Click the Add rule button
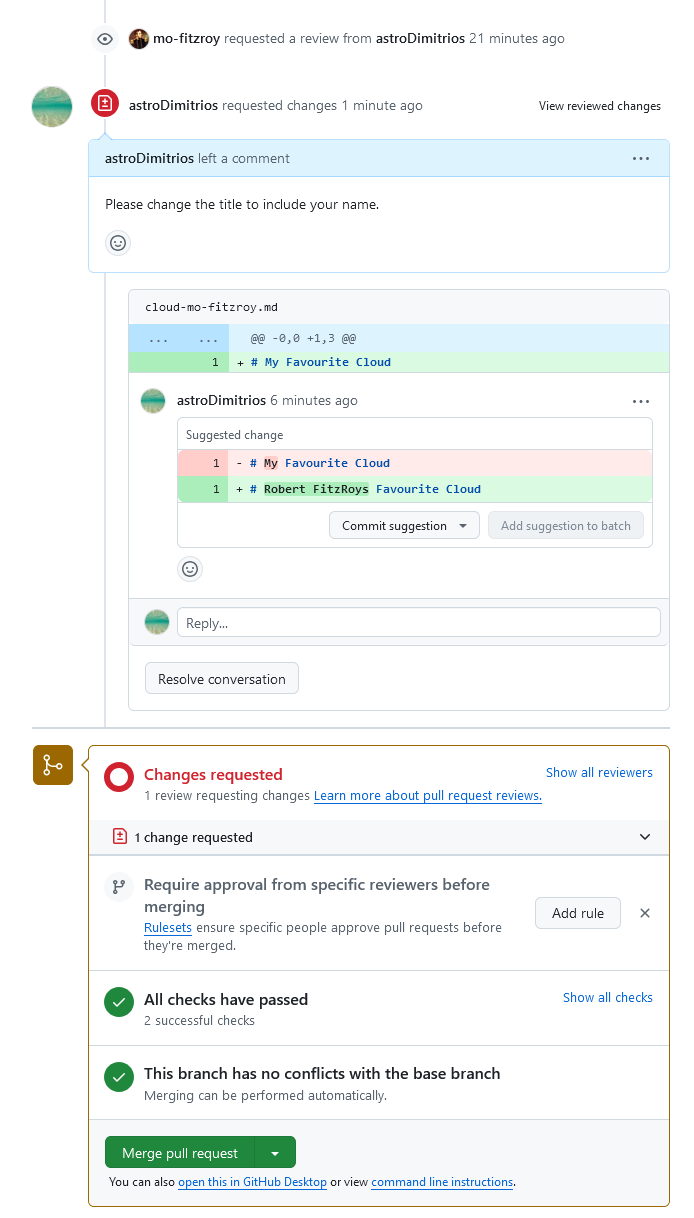The width and height of the screenshot is (694, 1218). coord(577,913)
